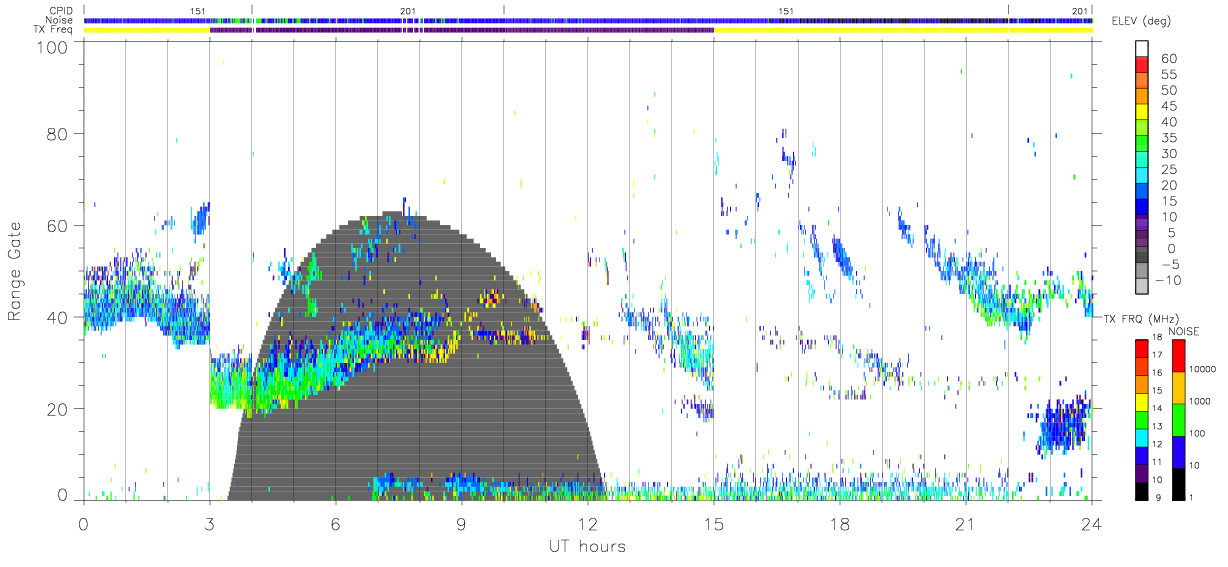Pick the light gray bottom segment of ELEV colorbar
This screenshot has width=1228, height=567.
1143,286
